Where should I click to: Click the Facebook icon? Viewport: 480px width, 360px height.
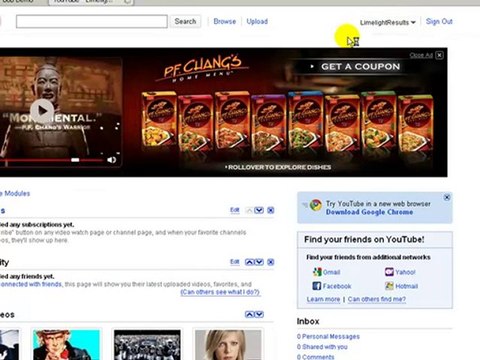coord(317,286)
